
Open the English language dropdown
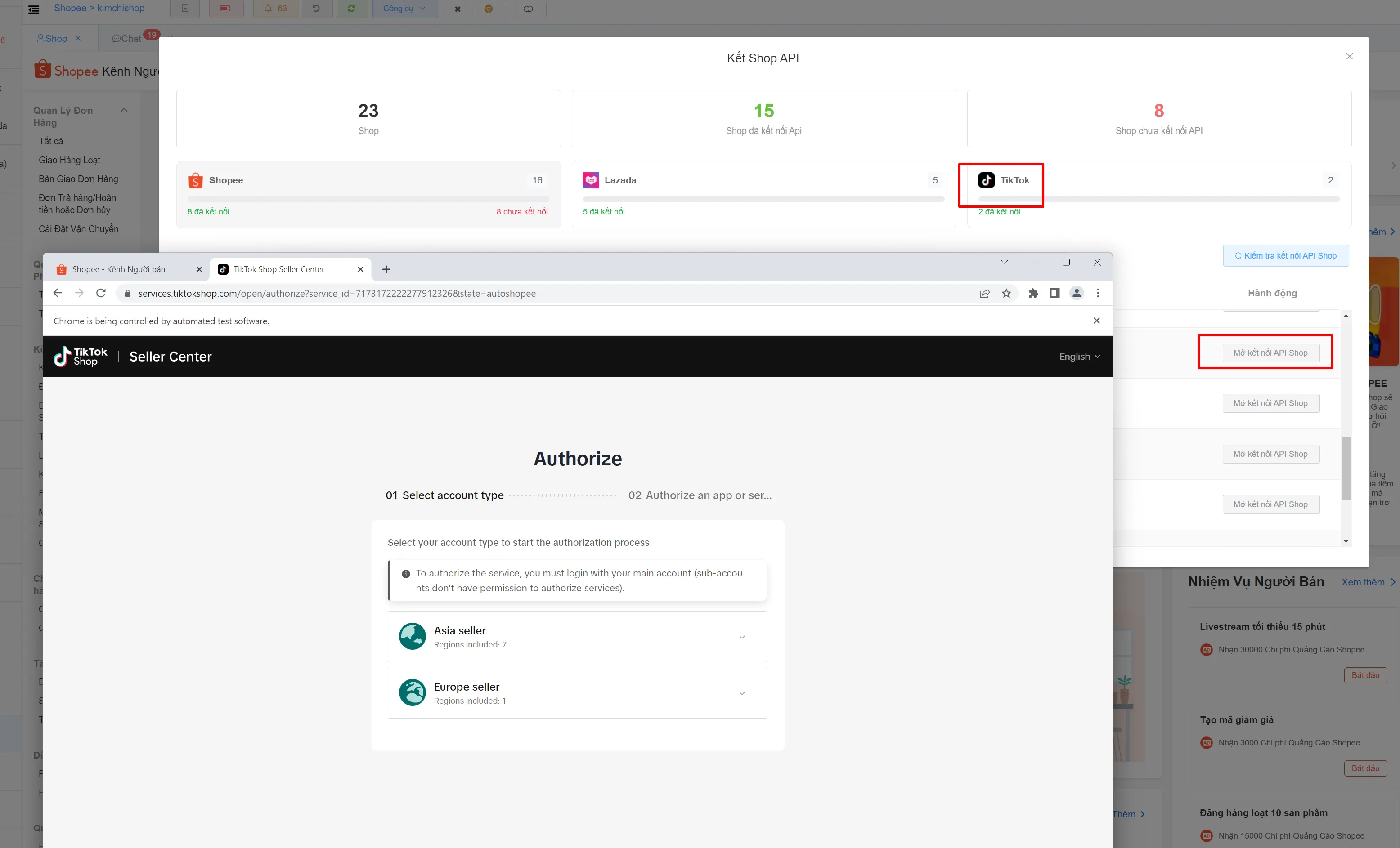[1080, 356]
